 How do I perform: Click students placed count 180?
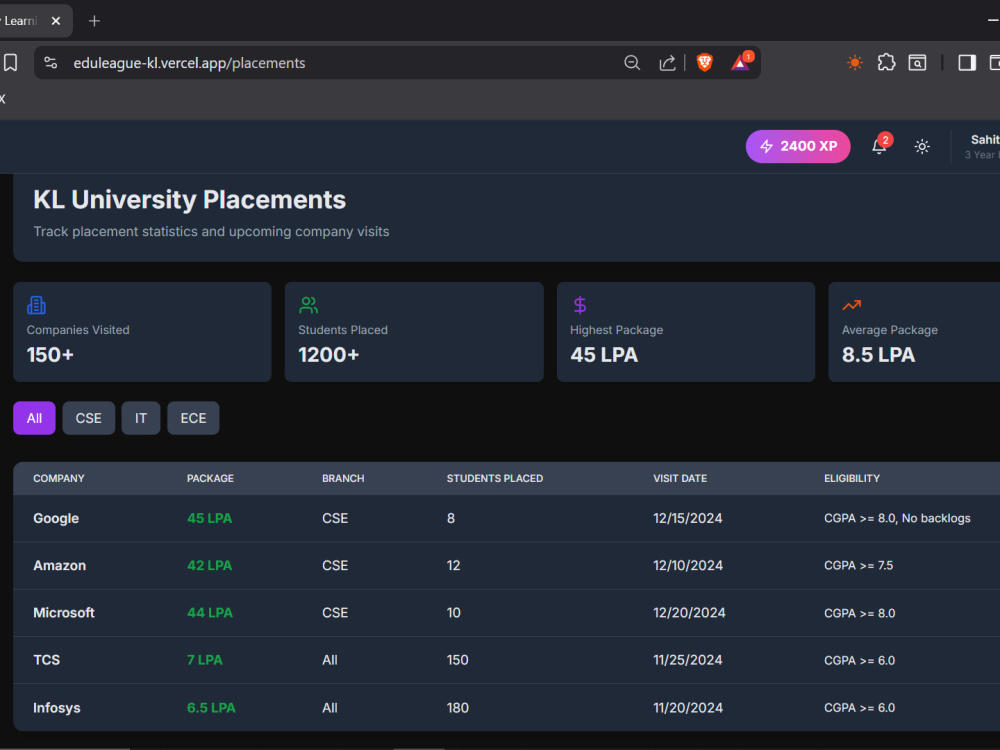457,708
